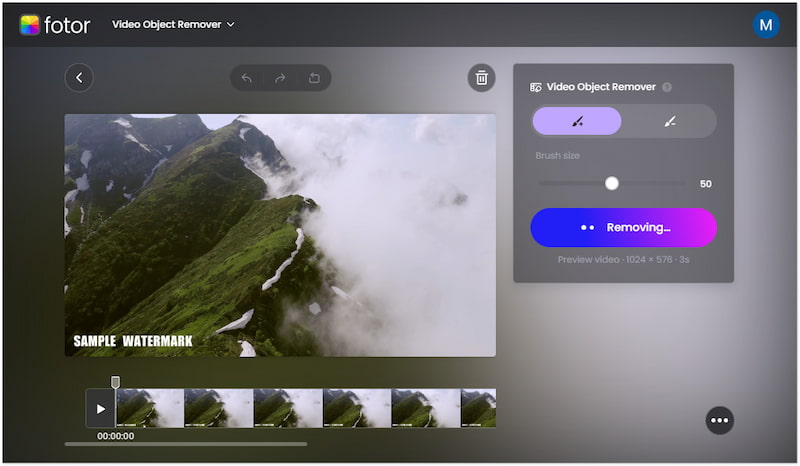This screenshot has height=466, width=800.
Task: Open the three-dot more options button
Action: coord(719,420)
